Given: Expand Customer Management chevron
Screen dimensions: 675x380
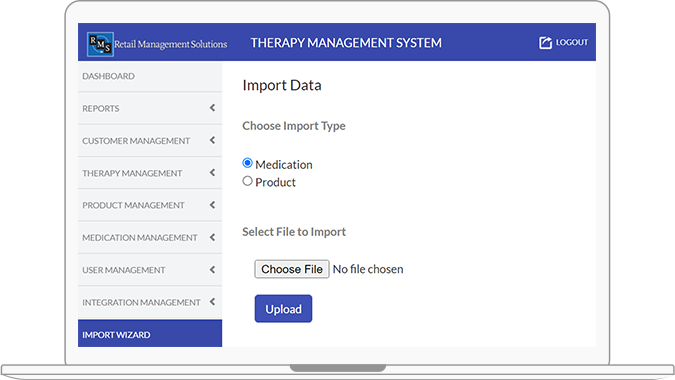Looking at the screenshot, I should [212, 140].
